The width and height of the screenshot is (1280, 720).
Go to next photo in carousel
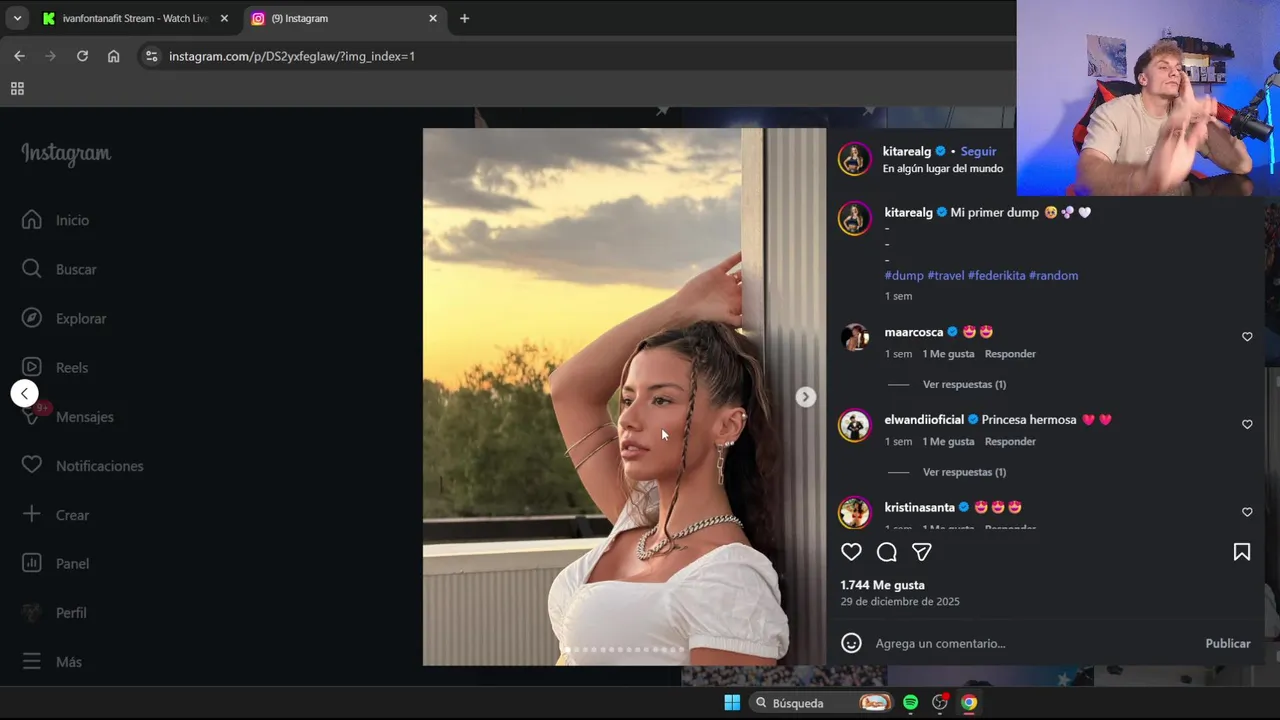tap(805, 397)
